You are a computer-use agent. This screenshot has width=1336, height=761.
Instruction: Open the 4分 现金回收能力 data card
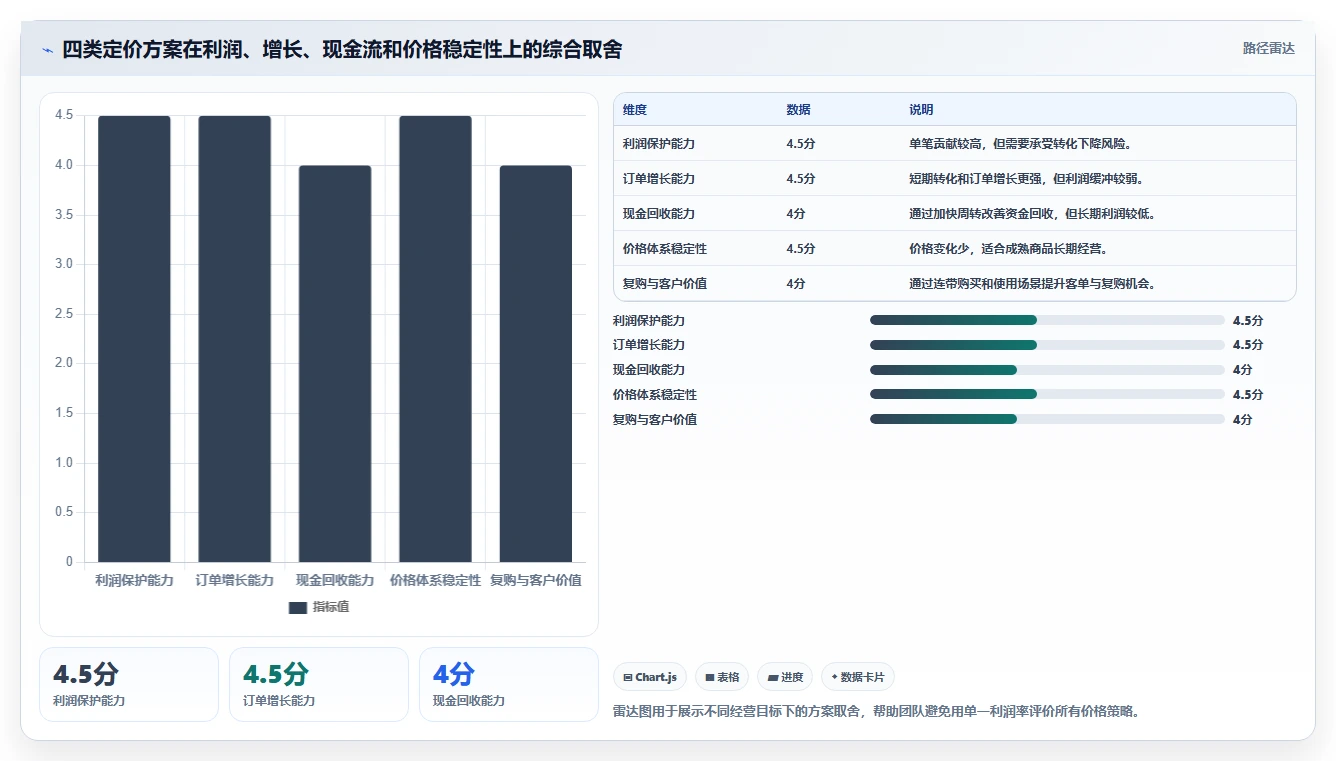click(x=509, y=684)
